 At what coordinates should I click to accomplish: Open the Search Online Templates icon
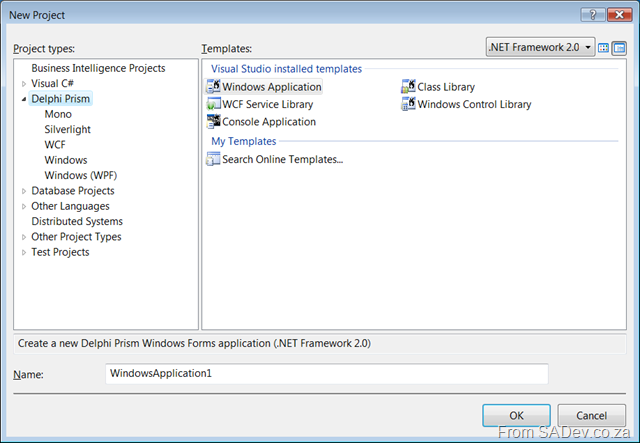(213, 159)
